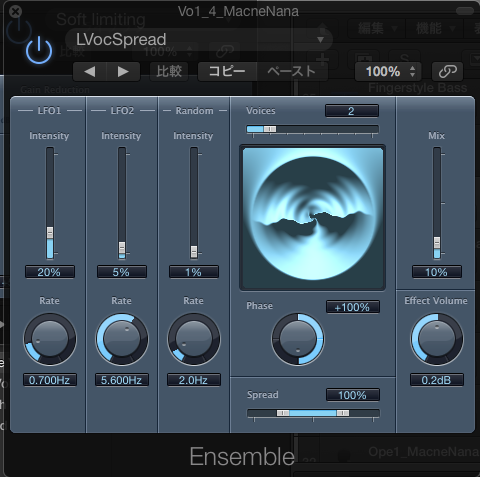Click the Vo1_4_MacneNana window title

coord(238,11)
